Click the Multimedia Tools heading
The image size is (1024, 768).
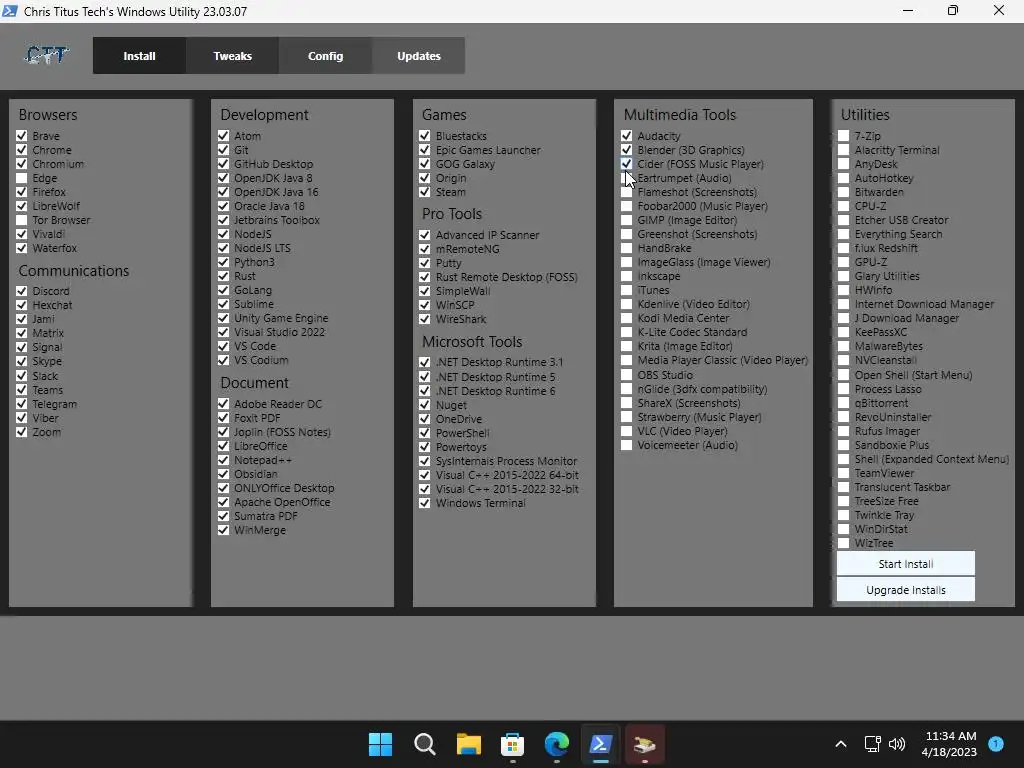[680, 114]
